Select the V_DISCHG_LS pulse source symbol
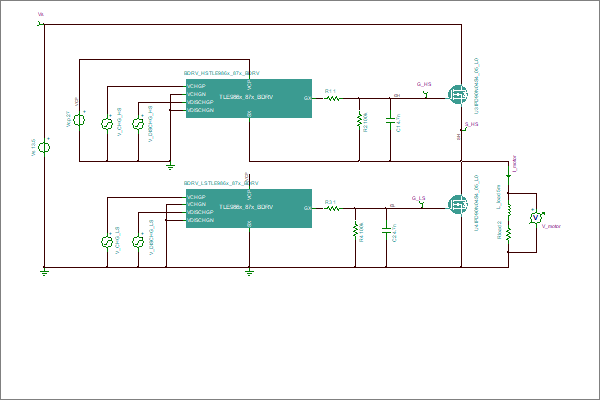This screenshot has height=400, width=600. point(138,242)
